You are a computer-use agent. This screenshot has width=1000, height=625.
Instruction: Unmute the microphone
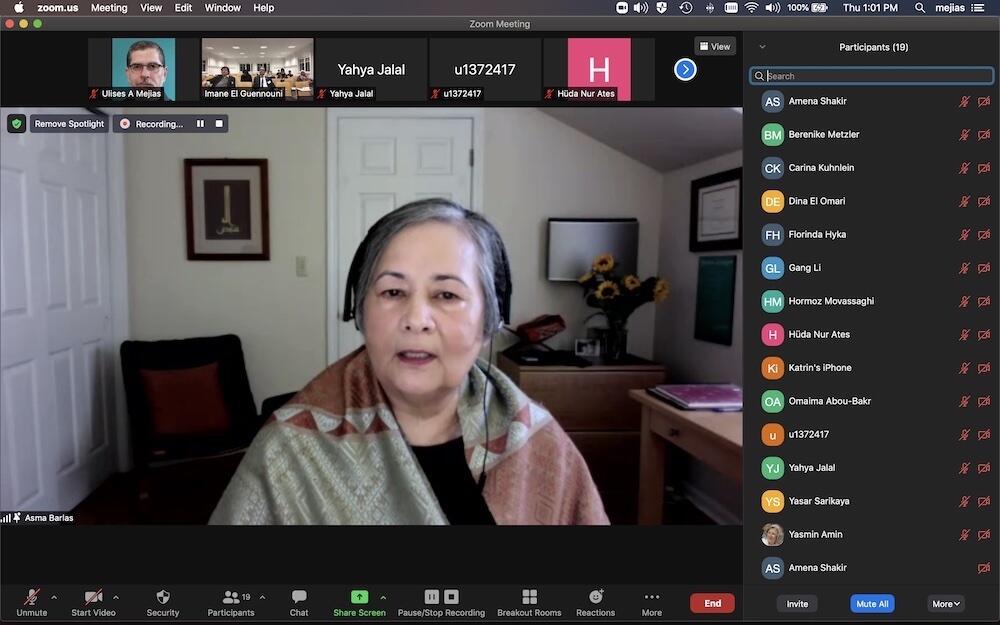pyautogui.click(x=31, y=597)
